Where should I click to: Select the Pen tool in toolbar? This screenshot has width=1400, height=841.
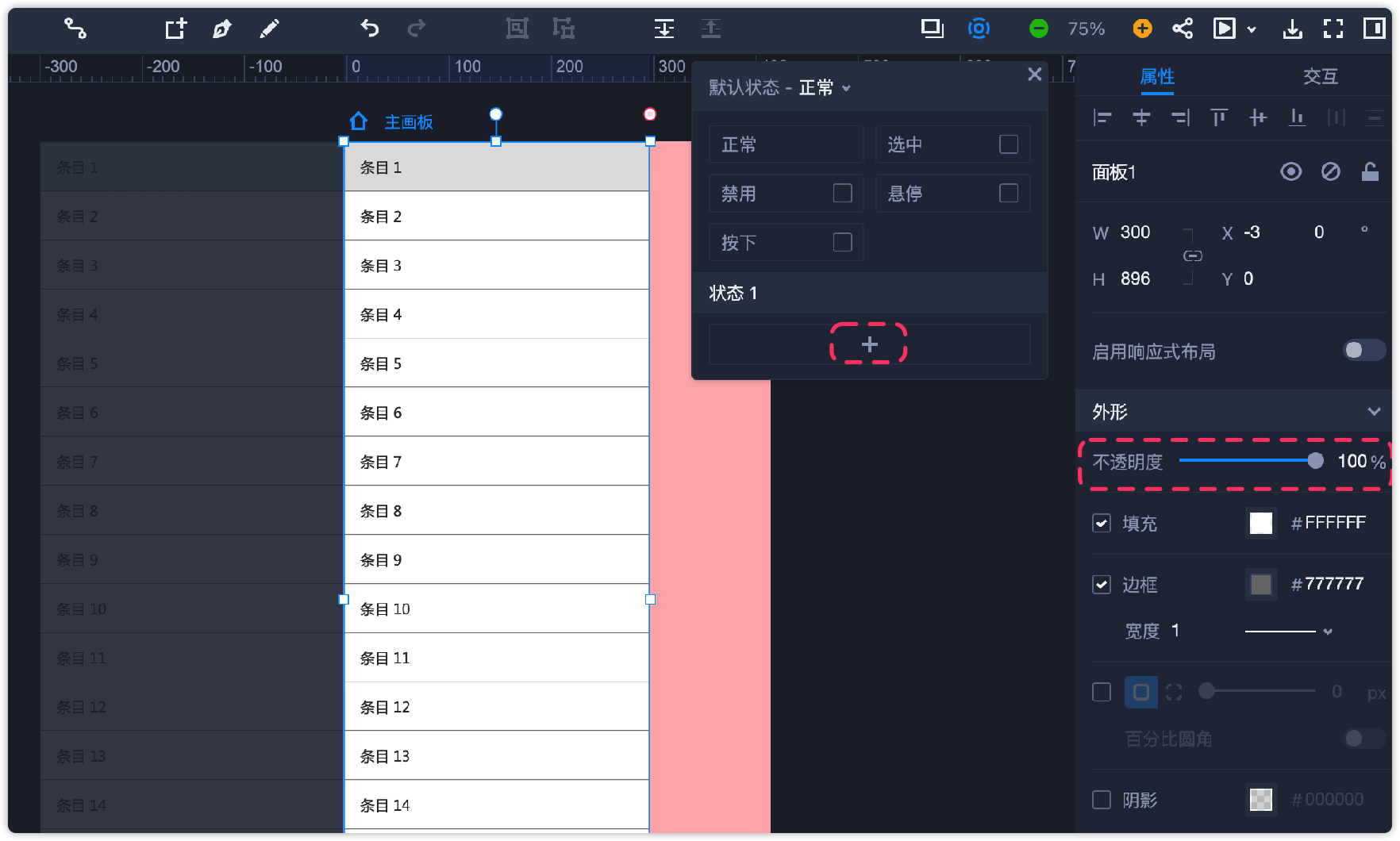pyautogui.click(x=222, y=29)
